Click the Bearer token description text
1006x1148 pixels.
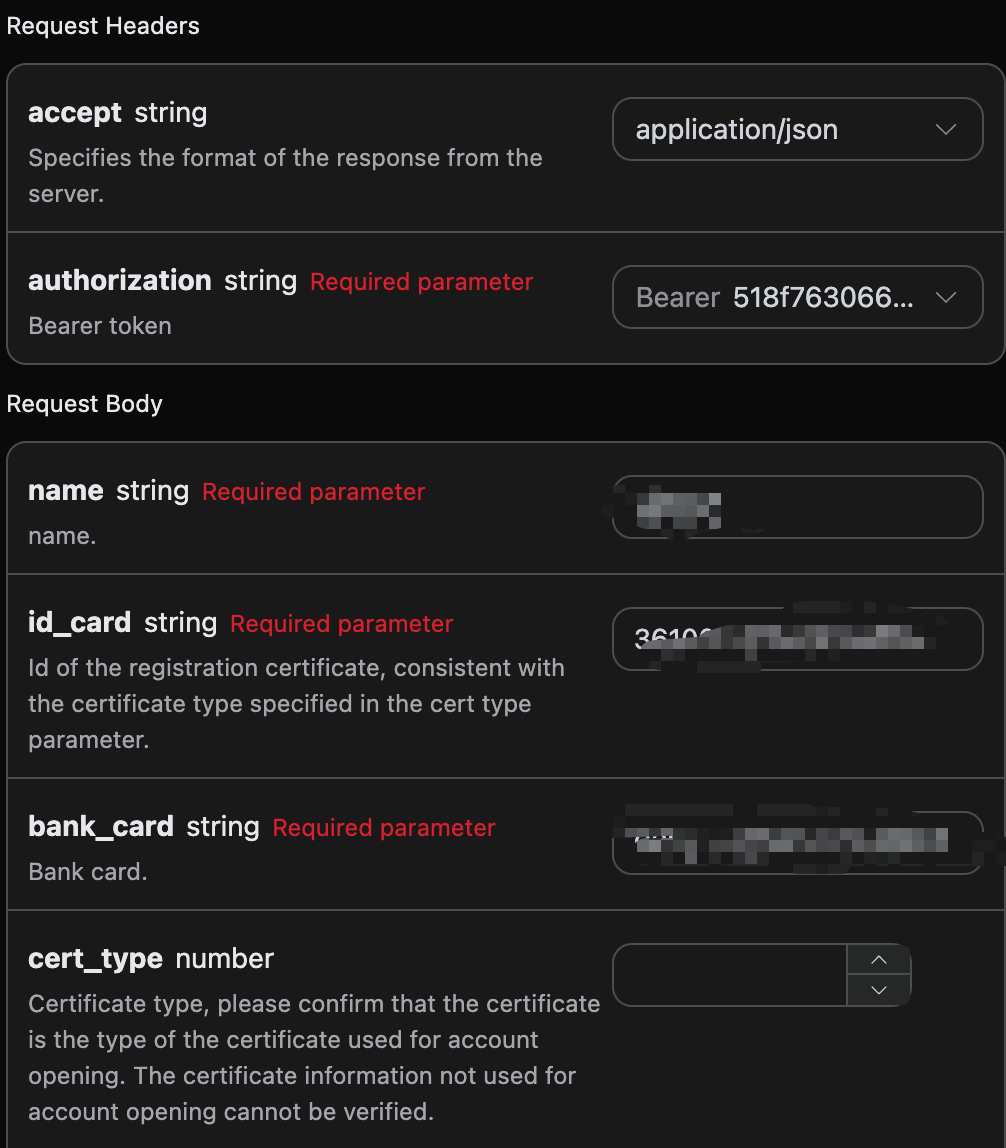click(x=100, y=326)
